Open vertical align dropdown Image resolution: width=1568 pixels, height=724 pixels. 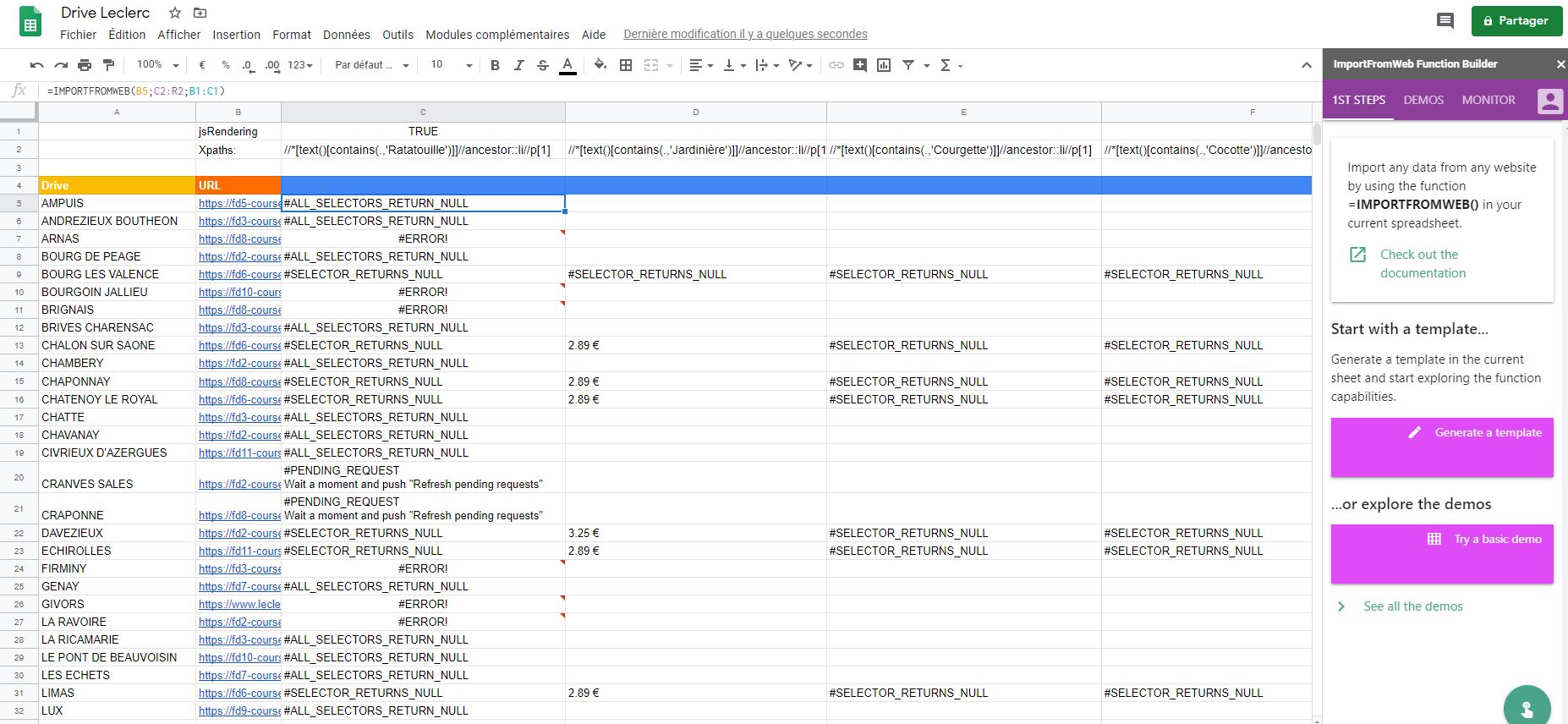734,65
